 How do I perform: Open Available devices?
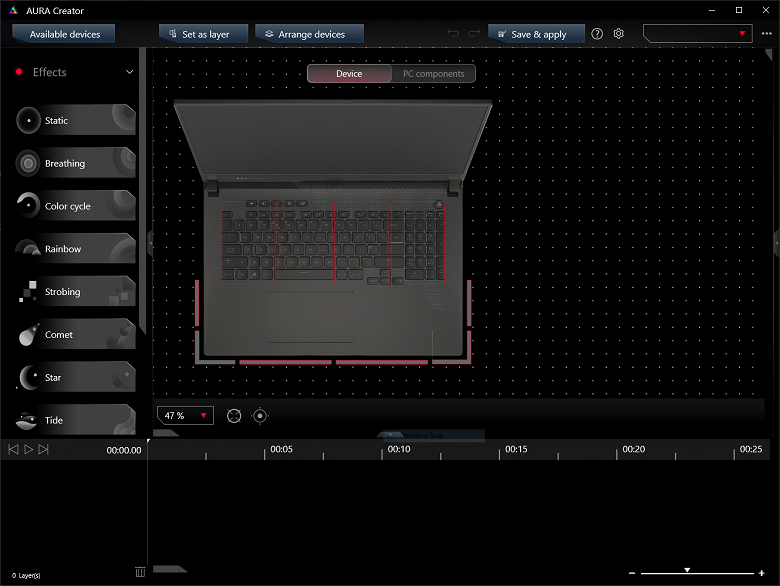[x=64, y=34]
